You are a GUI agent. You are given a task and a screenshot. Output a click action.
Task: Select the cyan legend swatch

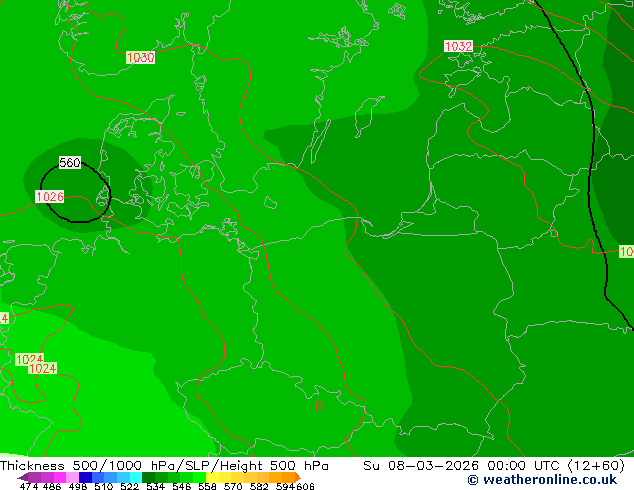[x=135, y=477]
